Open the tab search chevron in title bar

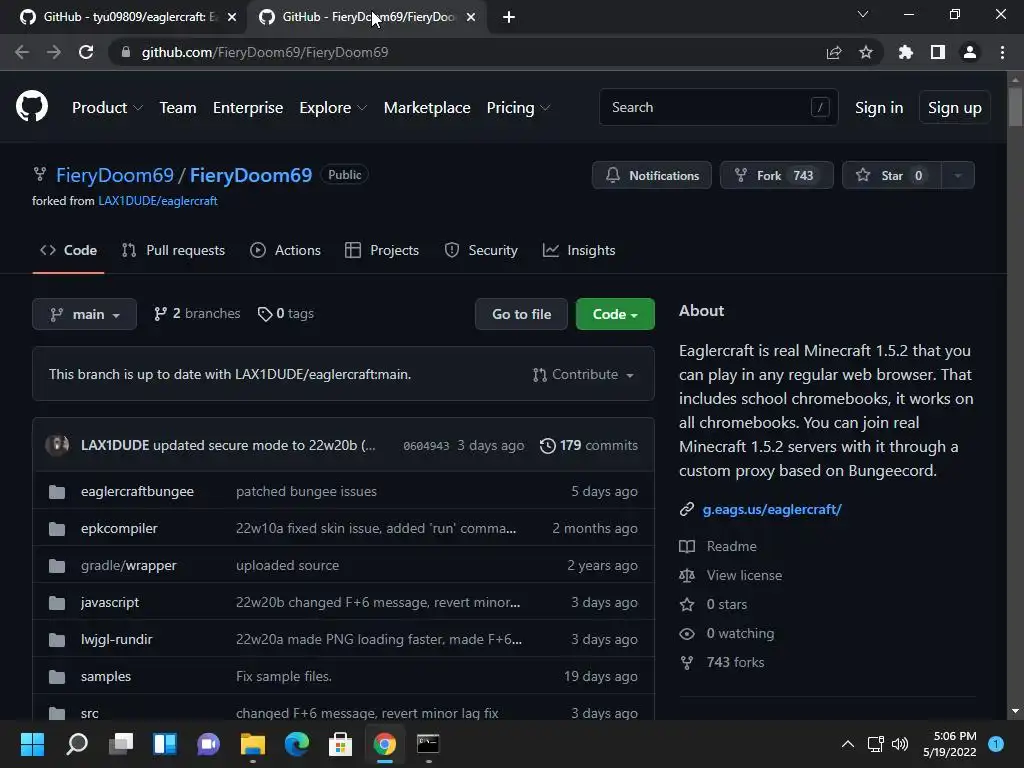[863, 14]
